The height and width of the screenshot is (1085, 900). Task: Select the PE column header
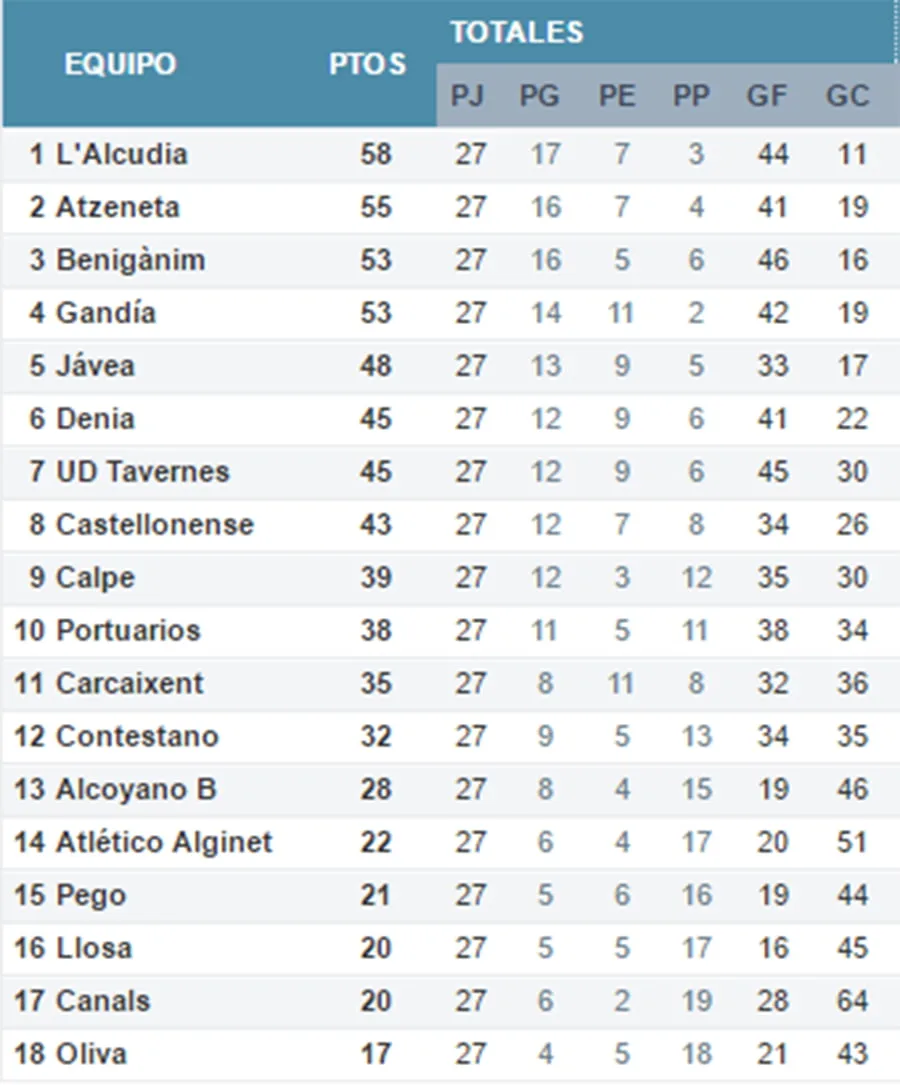(617, 96)
